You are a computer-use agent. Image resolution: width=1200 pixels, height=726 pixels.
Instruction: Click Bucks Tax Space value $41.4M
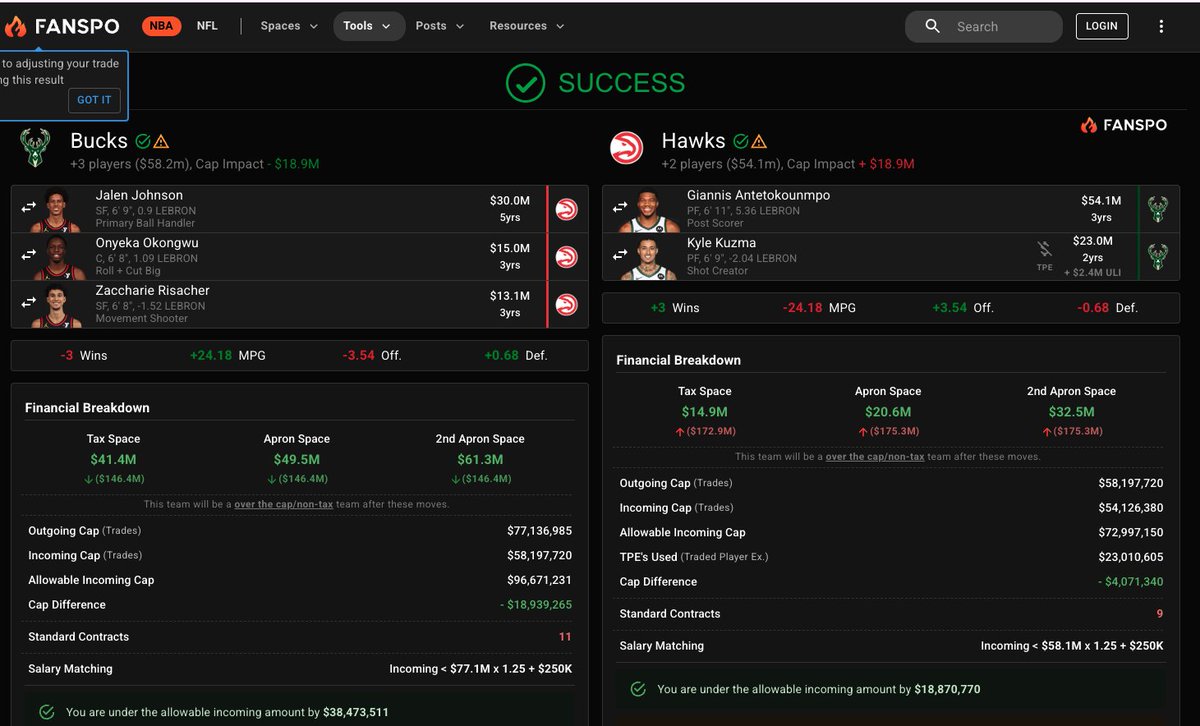coord(113,460)
